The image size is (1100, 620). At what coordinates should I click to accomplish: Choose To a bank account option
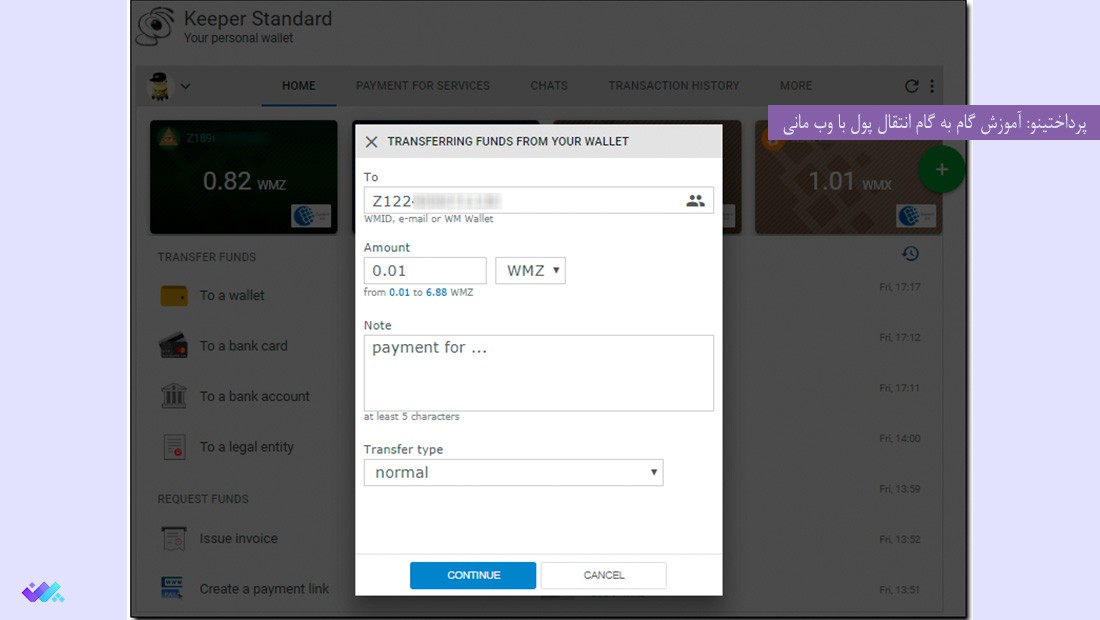click(255, 396)
